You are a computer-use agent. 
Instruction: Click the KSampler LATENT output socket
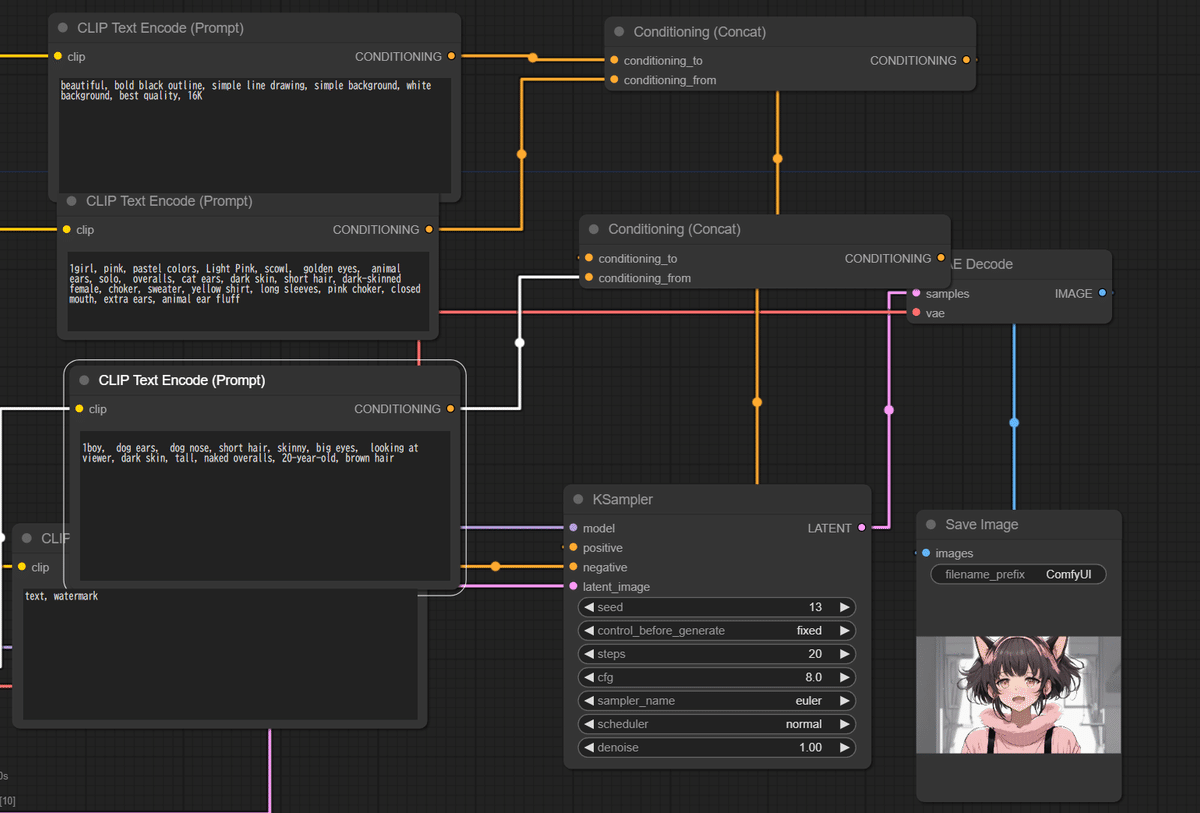(862, 528)
